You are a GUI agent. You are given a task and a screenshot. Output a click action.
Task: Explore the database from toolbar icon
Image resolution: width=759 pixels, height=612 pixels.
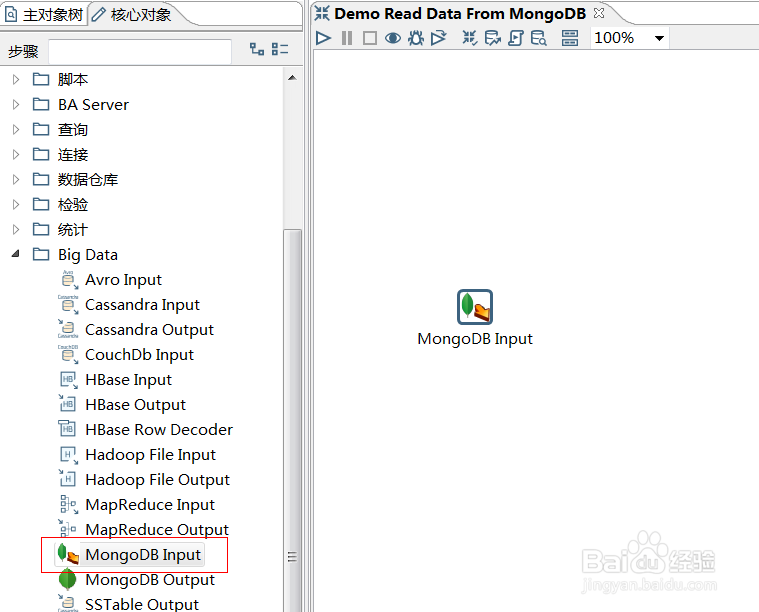[539, 38]
